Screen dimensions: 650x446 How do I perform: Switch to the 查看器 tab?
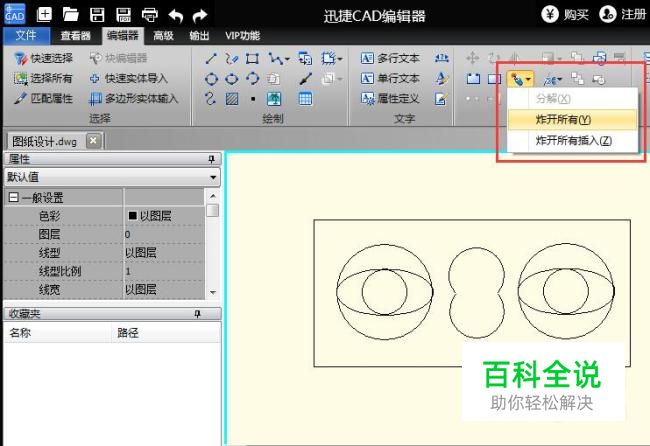click(75, 36)
